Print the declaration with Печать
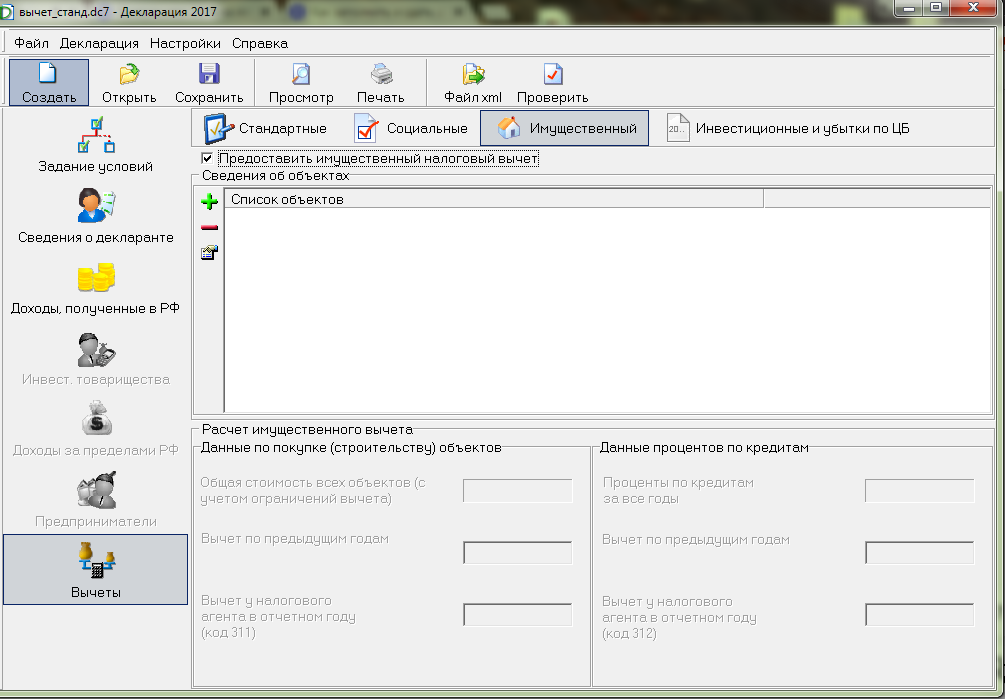 point(381,83)
